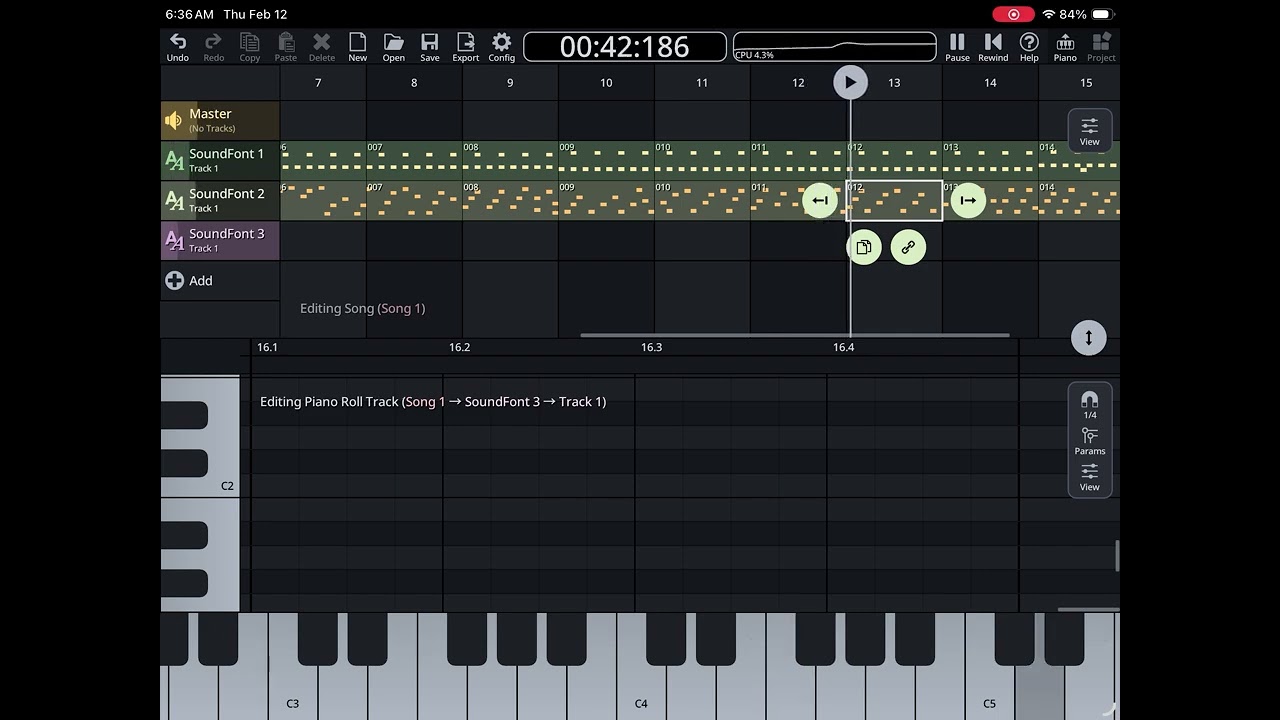Open Config settings

pos(502,47)
